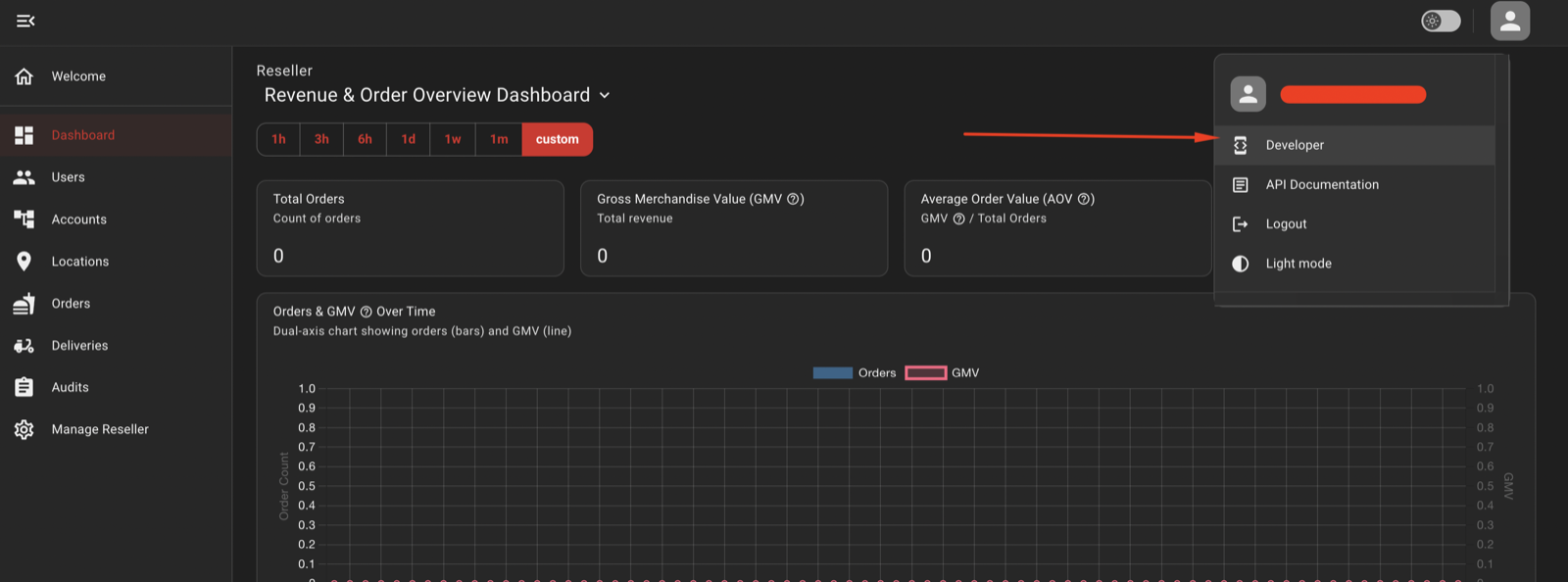Click the Dashboard grid icon in sidebar
Screen dimensions: 1568x582
pyautogui.click(x=24, y=135)
